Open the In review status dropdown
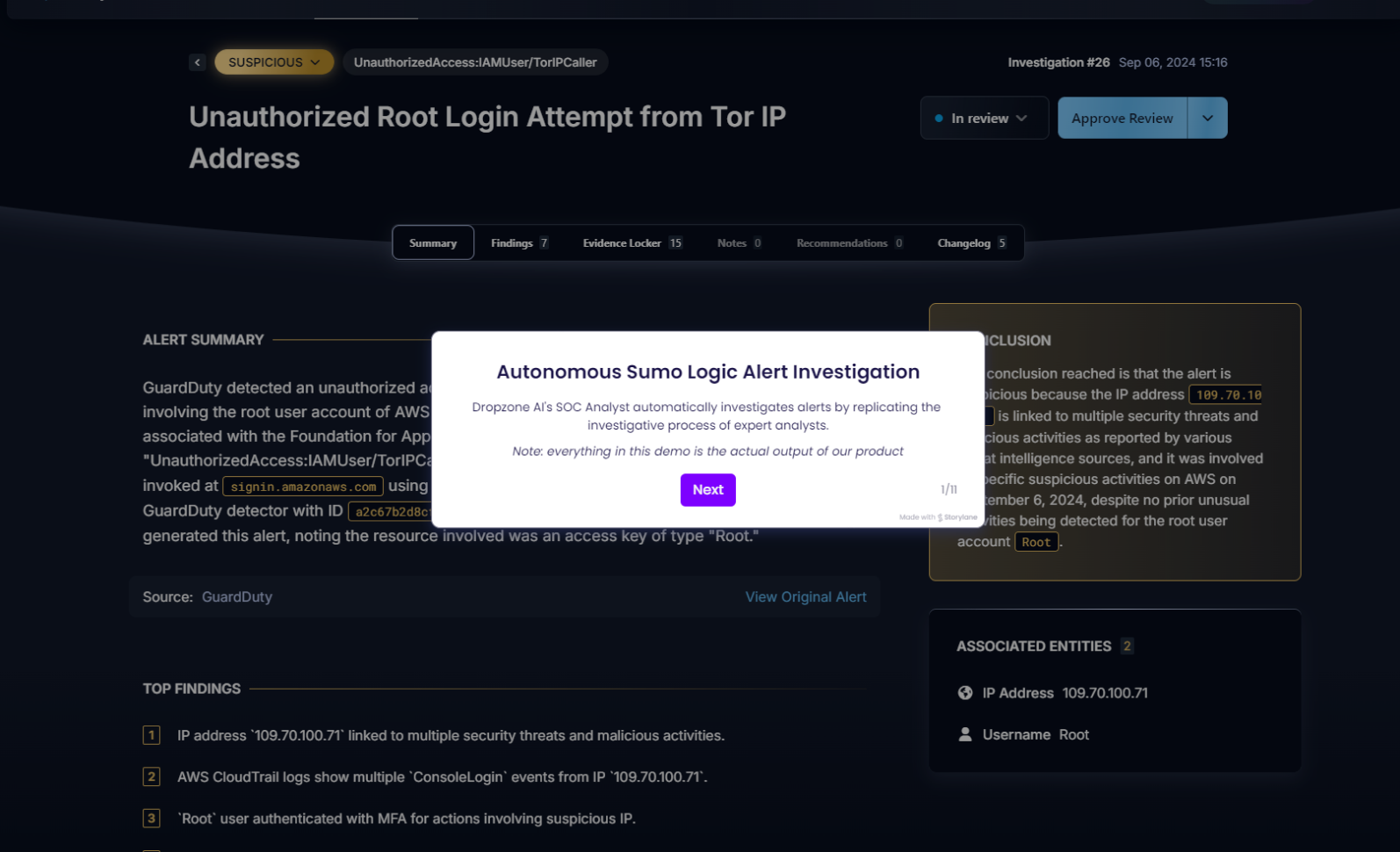This screenshot has width=1400, height=852. (x=985, y=118)
